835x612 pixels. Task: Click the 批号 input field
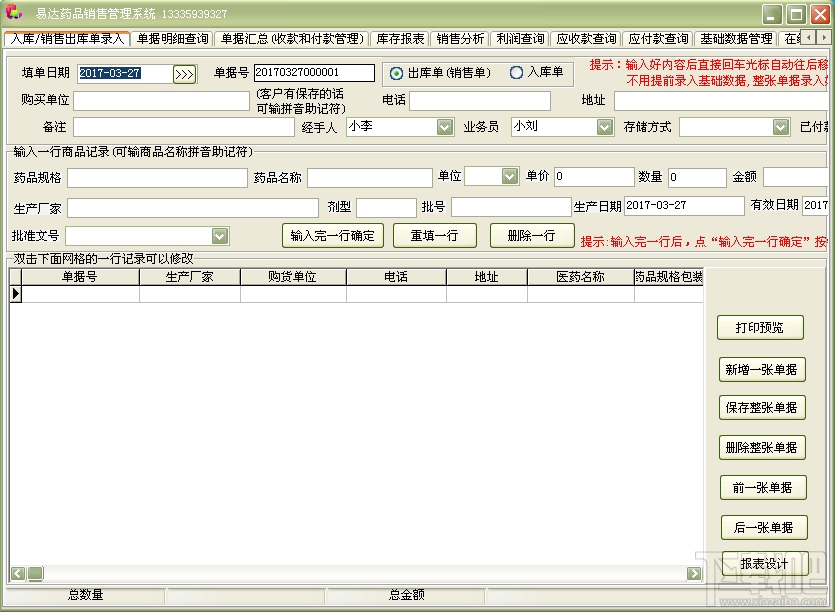(511, 207)
